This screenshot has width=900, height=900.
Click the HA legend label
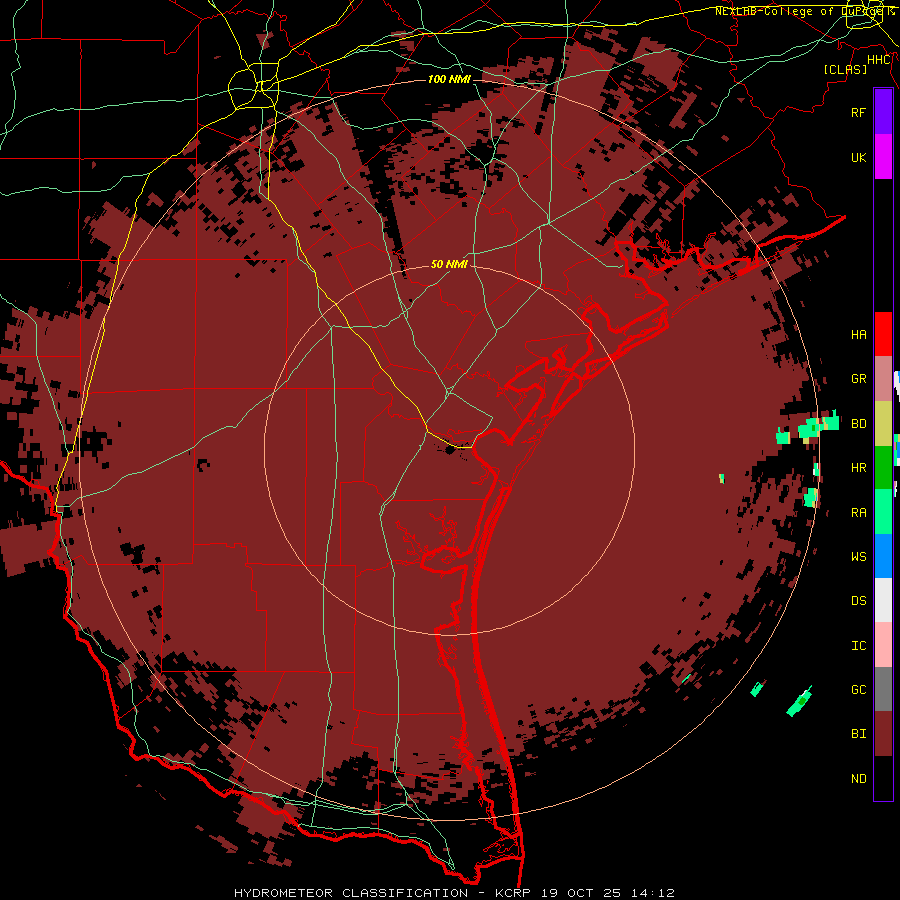pos(859,335)
